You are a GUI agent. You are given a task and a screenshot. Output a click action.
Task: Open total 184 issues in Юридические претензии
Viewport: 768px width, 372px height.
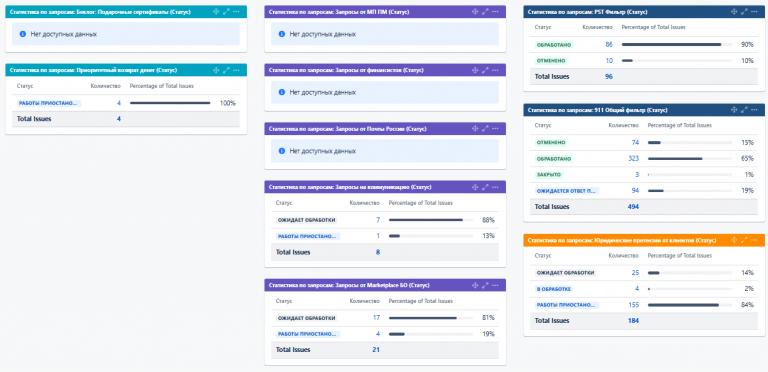pyautogui.click(x=633, y=321)
